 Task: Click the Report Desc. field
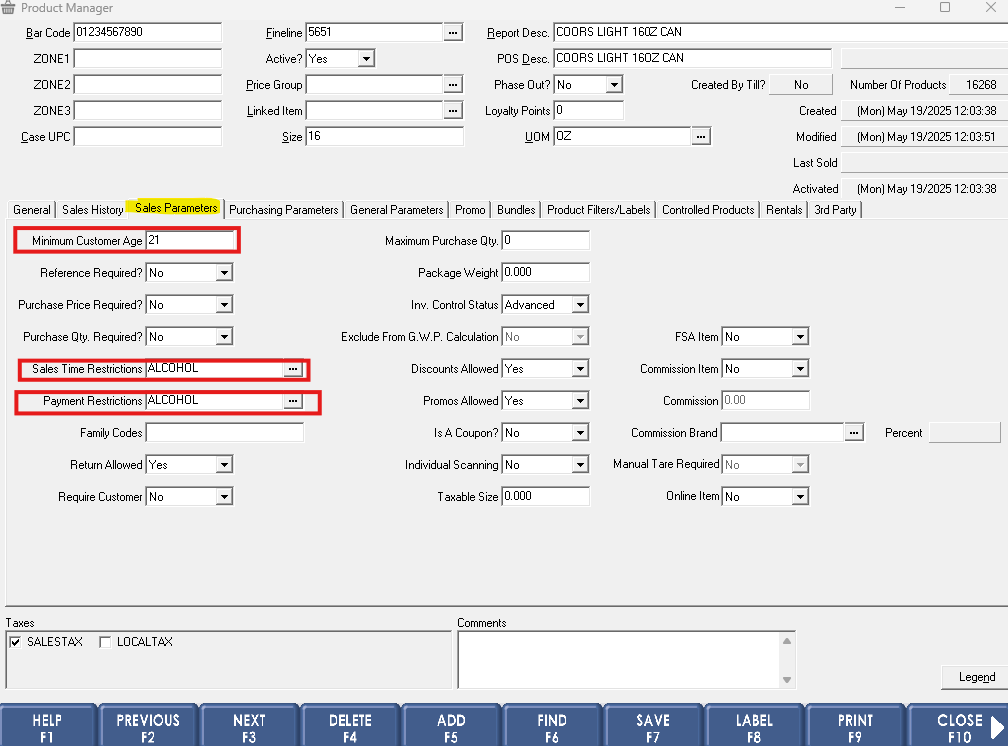(x=780, y=32)
